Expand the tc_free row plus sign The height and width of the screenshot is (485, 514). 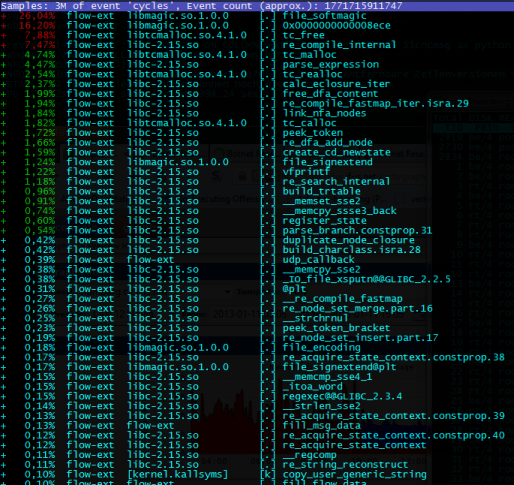3,35
